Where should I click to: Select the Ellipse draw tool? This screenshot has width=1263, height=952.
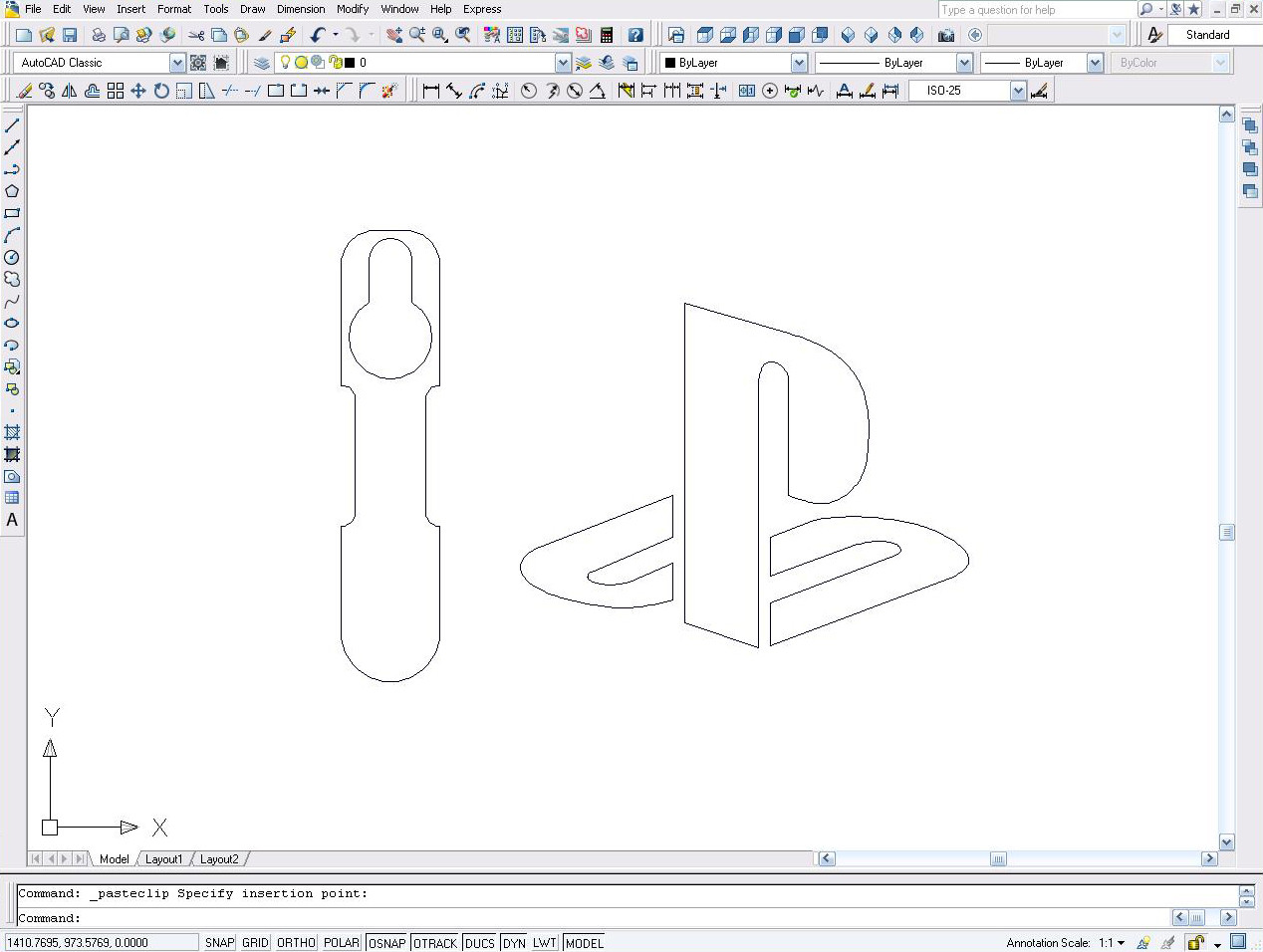(12, 323)
